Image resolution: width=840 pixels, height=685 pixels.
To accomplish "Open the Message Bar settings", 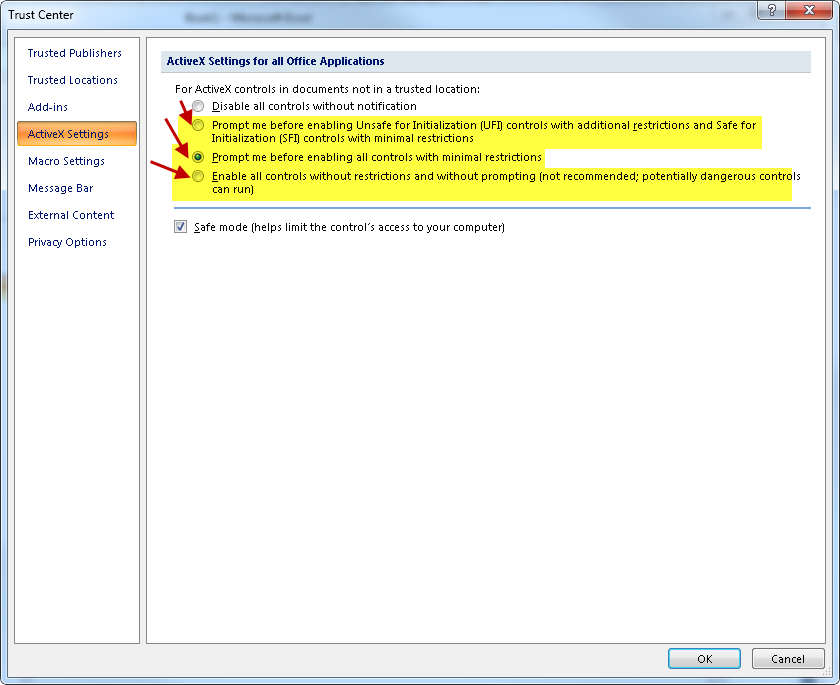I will coord(61,188).
